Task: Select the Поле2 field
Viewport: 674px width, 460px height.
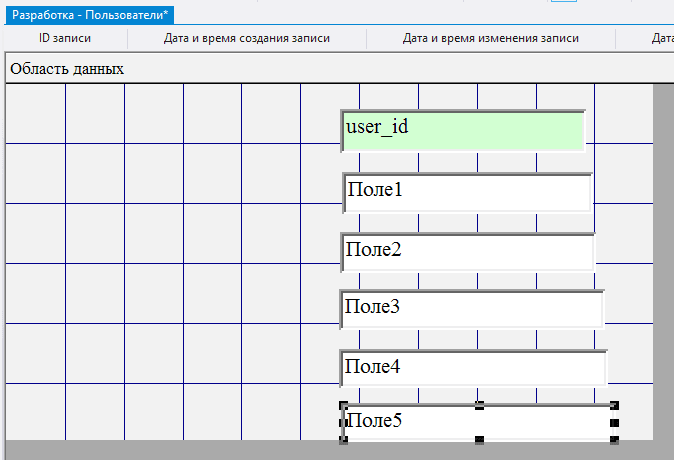Action: (467, 251)
